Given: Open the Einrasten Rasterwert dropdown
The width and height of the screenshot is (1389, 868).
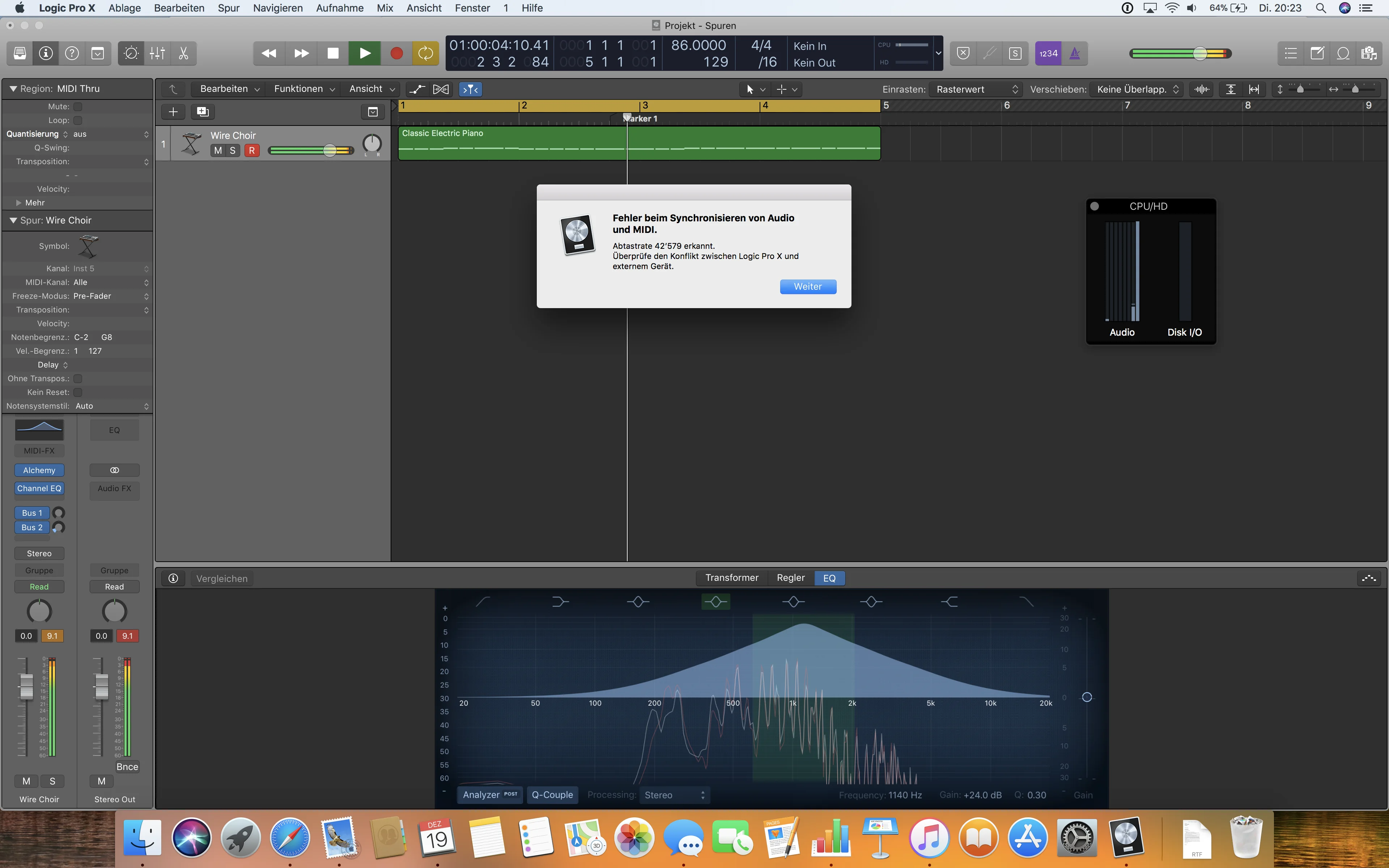Looking at the screenshot, I should coord(976,89).
